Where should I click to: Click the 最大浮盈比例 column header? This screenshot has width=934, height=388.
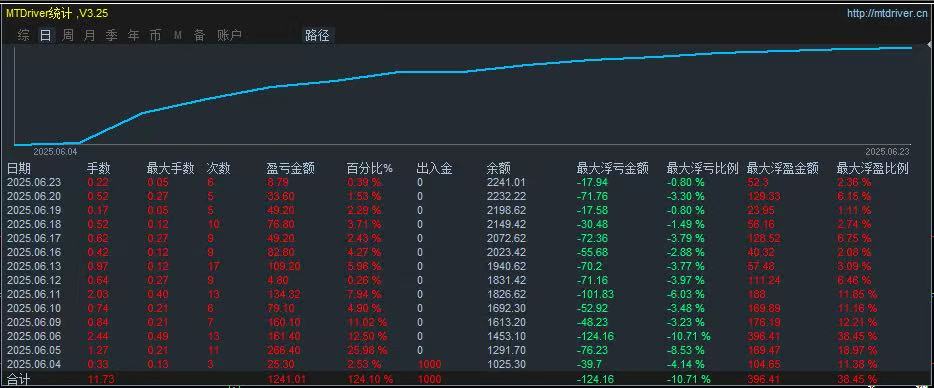[x=873, y=169]
